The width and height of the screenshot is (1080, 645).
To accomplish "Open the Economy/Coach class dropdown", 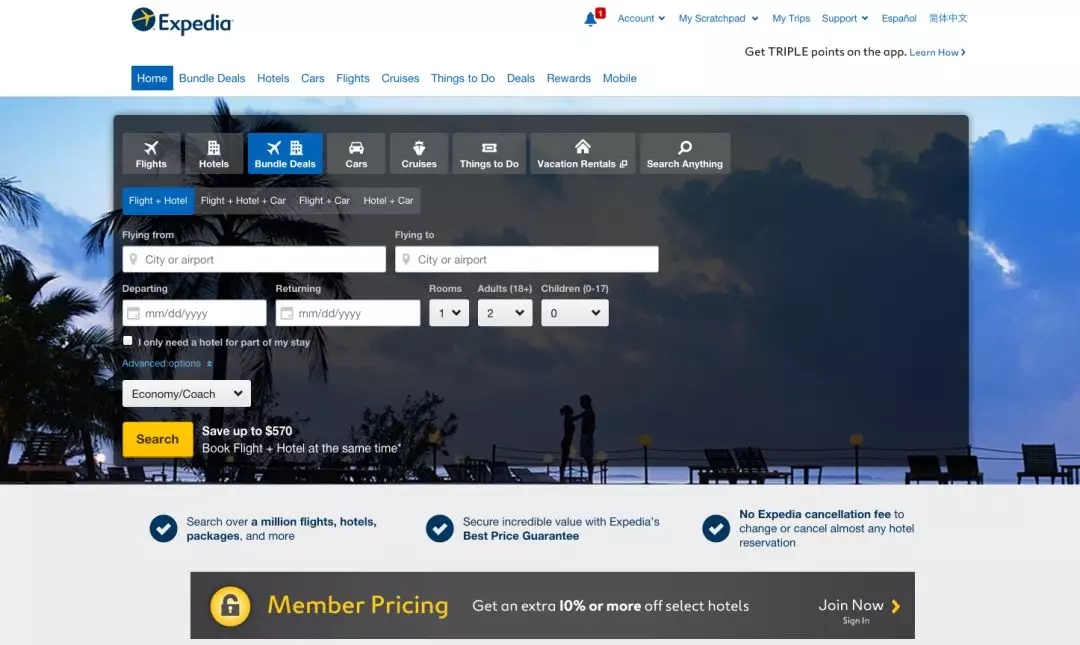I will [x=187, y=394].
